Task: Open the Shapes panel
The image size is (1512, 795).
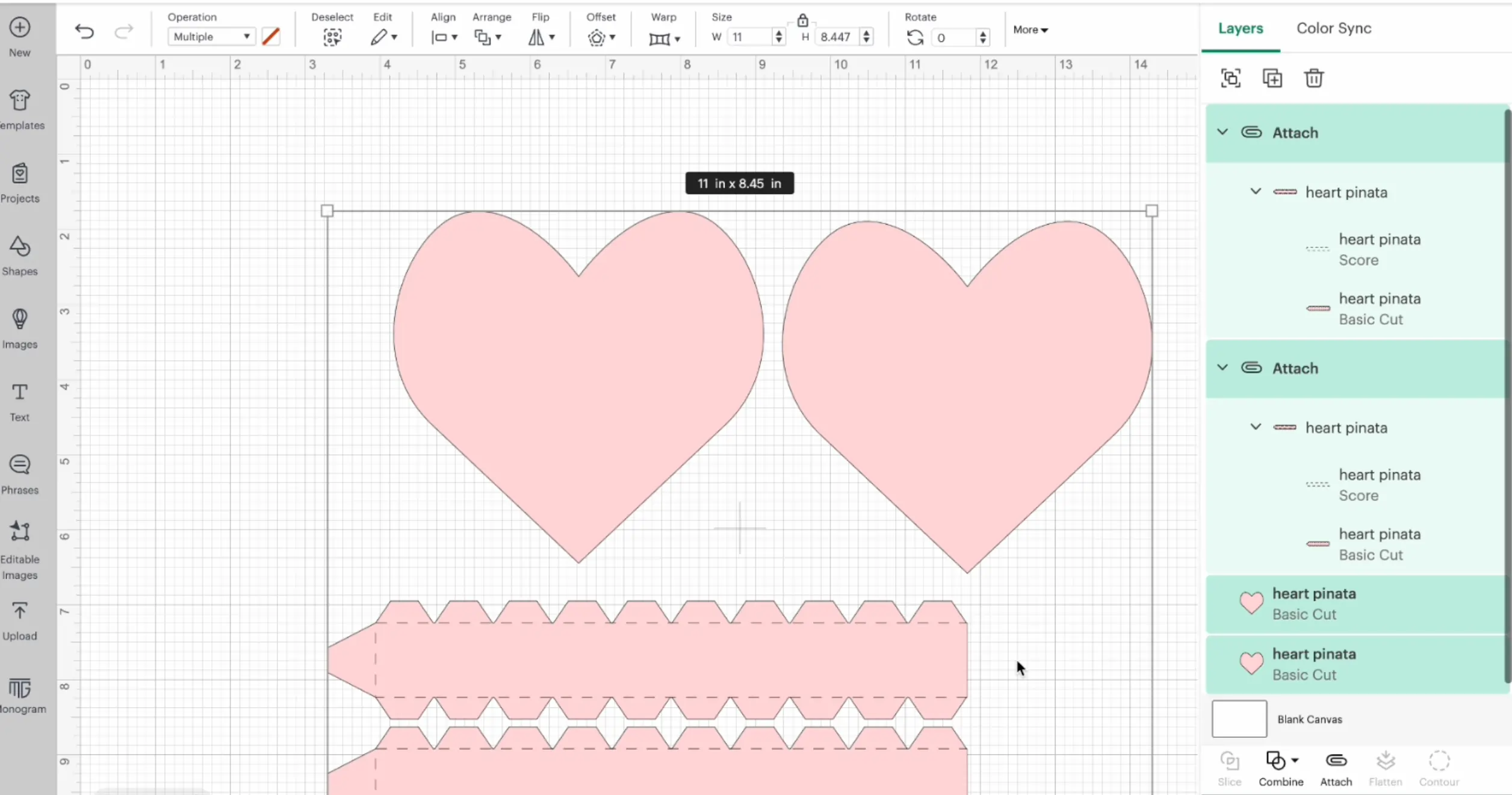Action: [x=19, y=255]
